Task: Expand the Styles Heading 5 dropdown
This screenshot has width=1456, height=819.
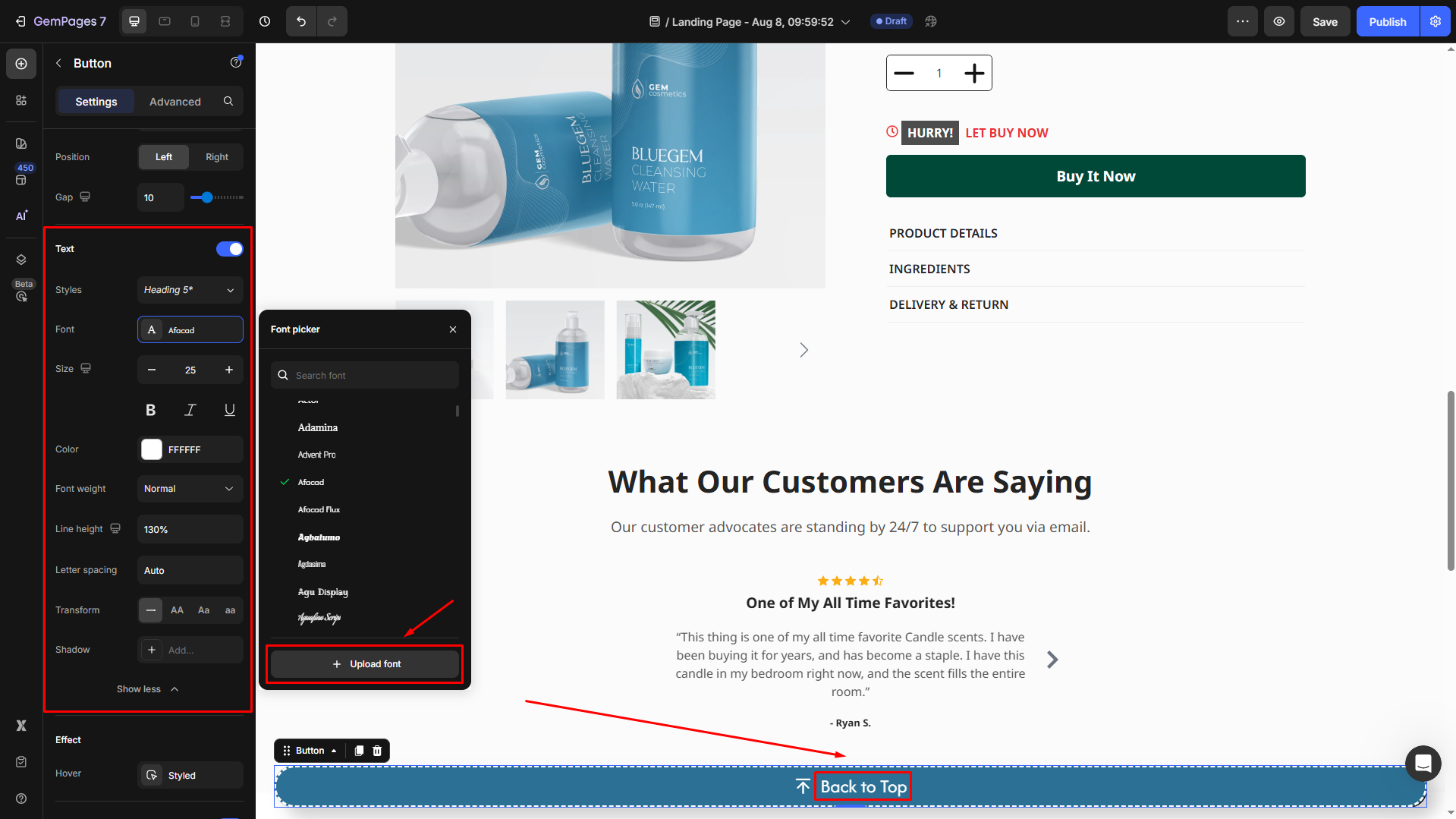Action: point(190,290)
